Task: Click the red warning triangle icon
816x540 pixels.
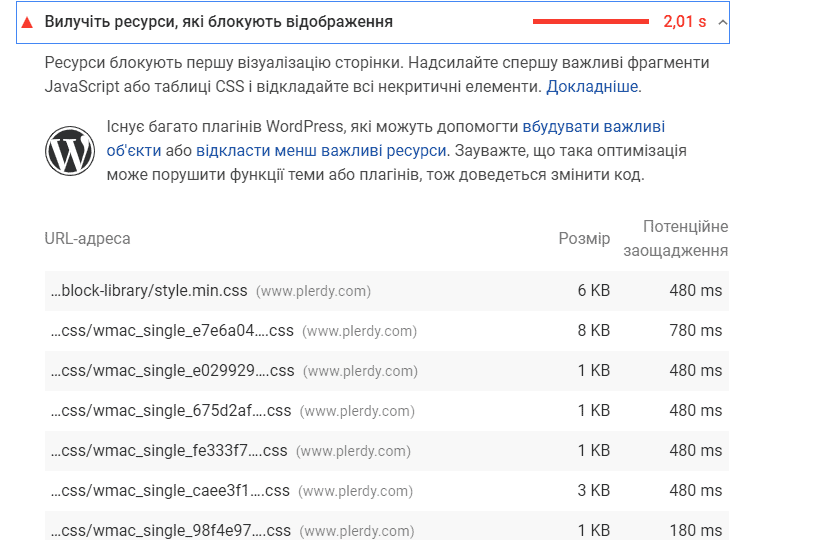Action: pyautogui.click(x=28, y=22)
